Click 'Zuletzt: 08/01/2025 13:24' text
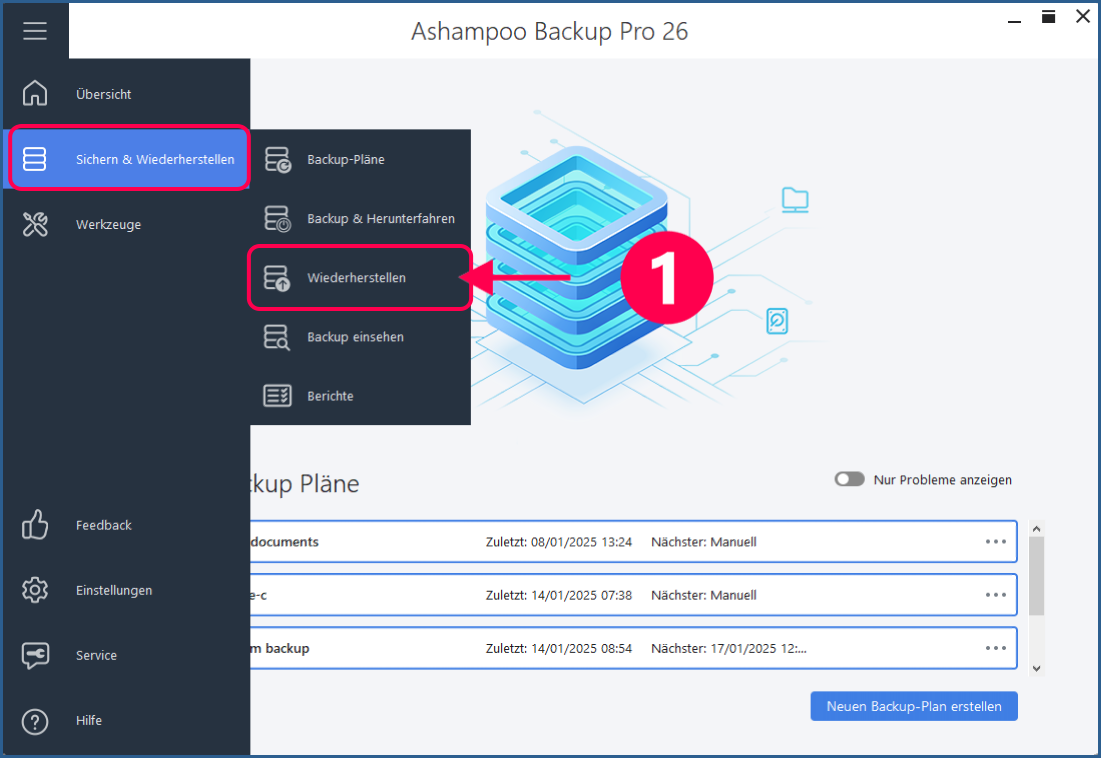This screenshot has width=1101, height=758. 559,542
